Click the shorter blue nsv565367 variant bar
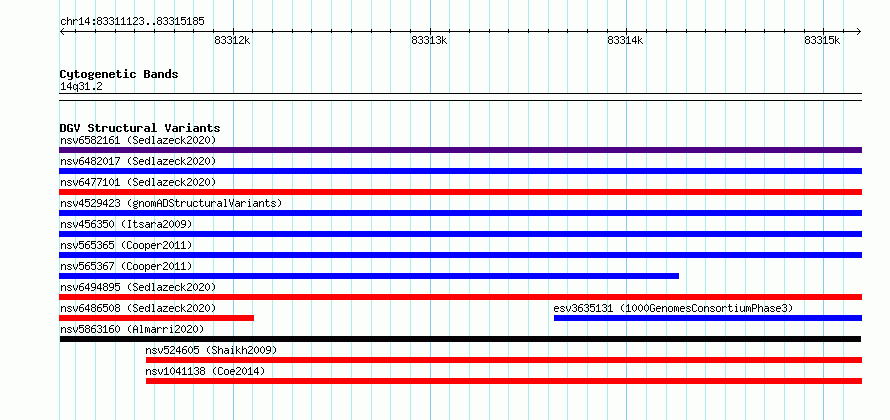This screenshot has width=890, height=420. (x=369, y=276)
